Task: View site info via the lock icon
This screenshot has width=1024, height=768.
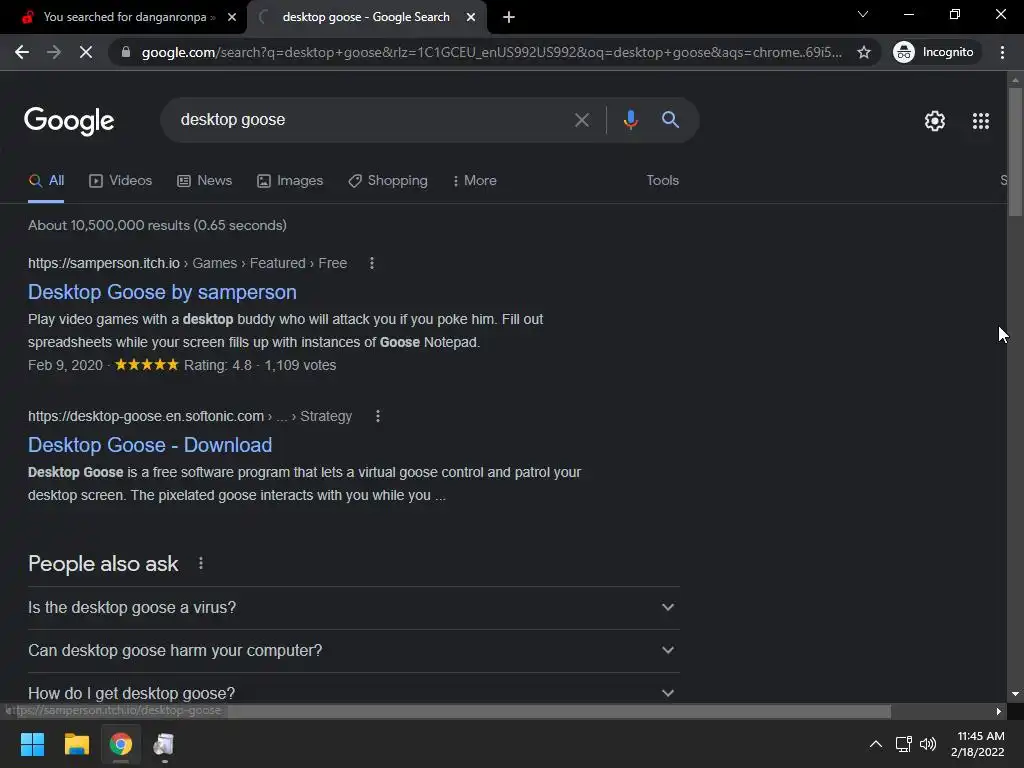Action: pyautogui.click(x=126, y=52)
